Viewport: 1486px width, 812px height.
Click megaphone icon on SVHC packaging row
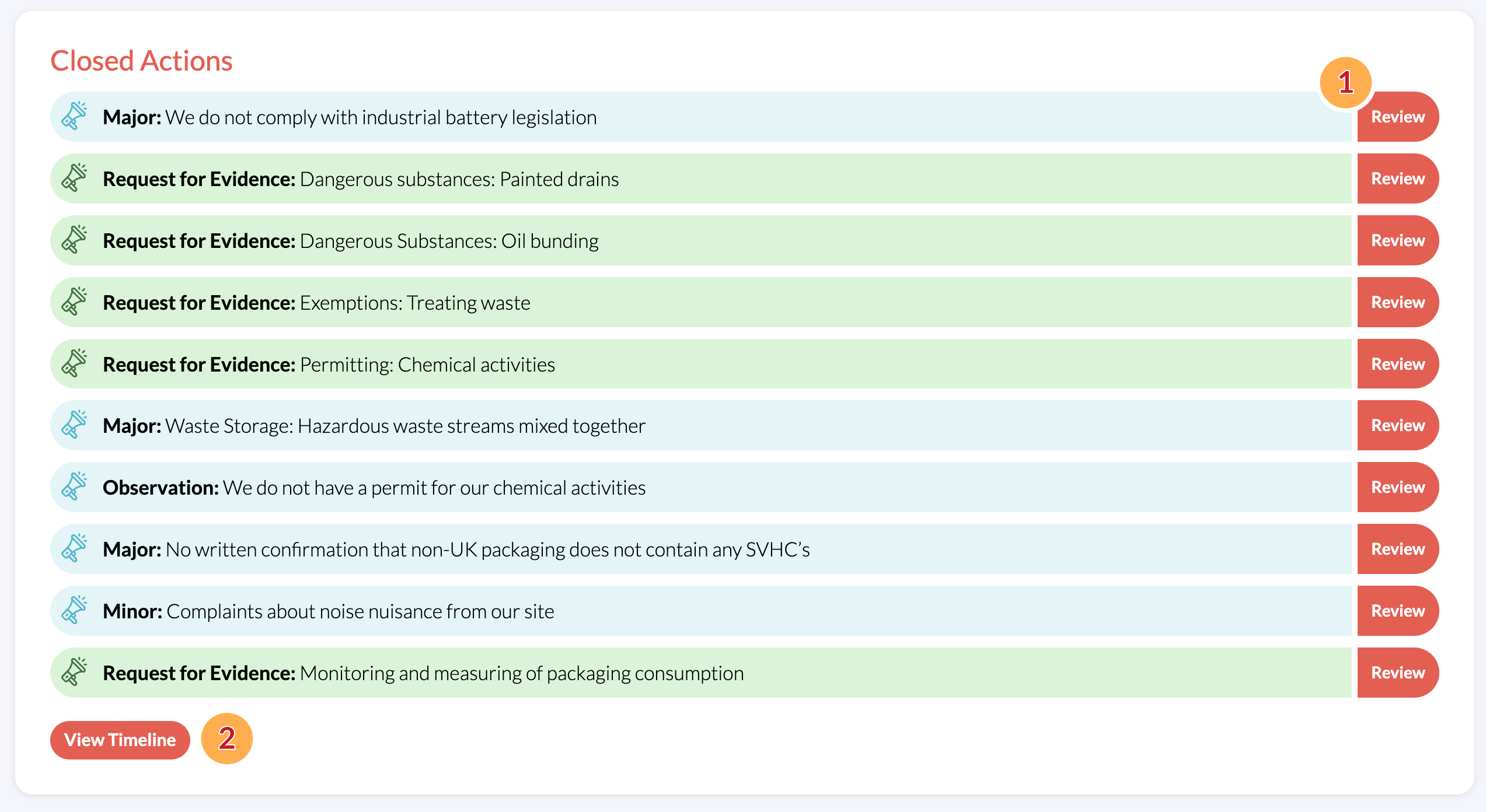74,548
